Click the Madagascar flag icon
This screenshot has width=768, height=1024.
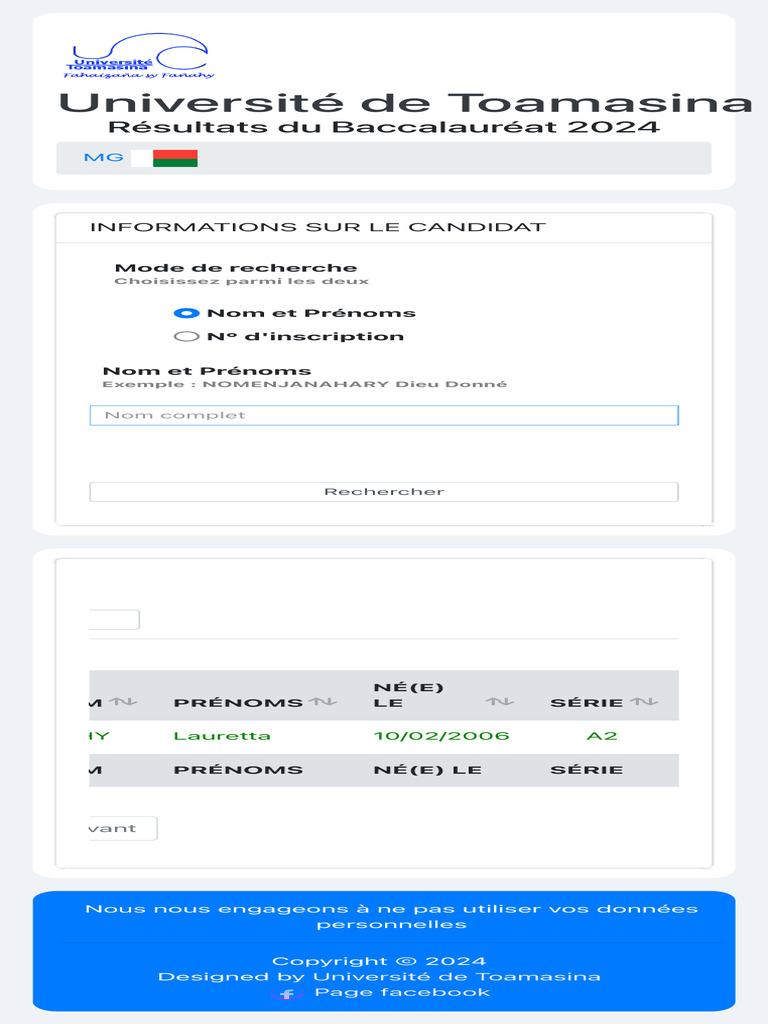164,158
